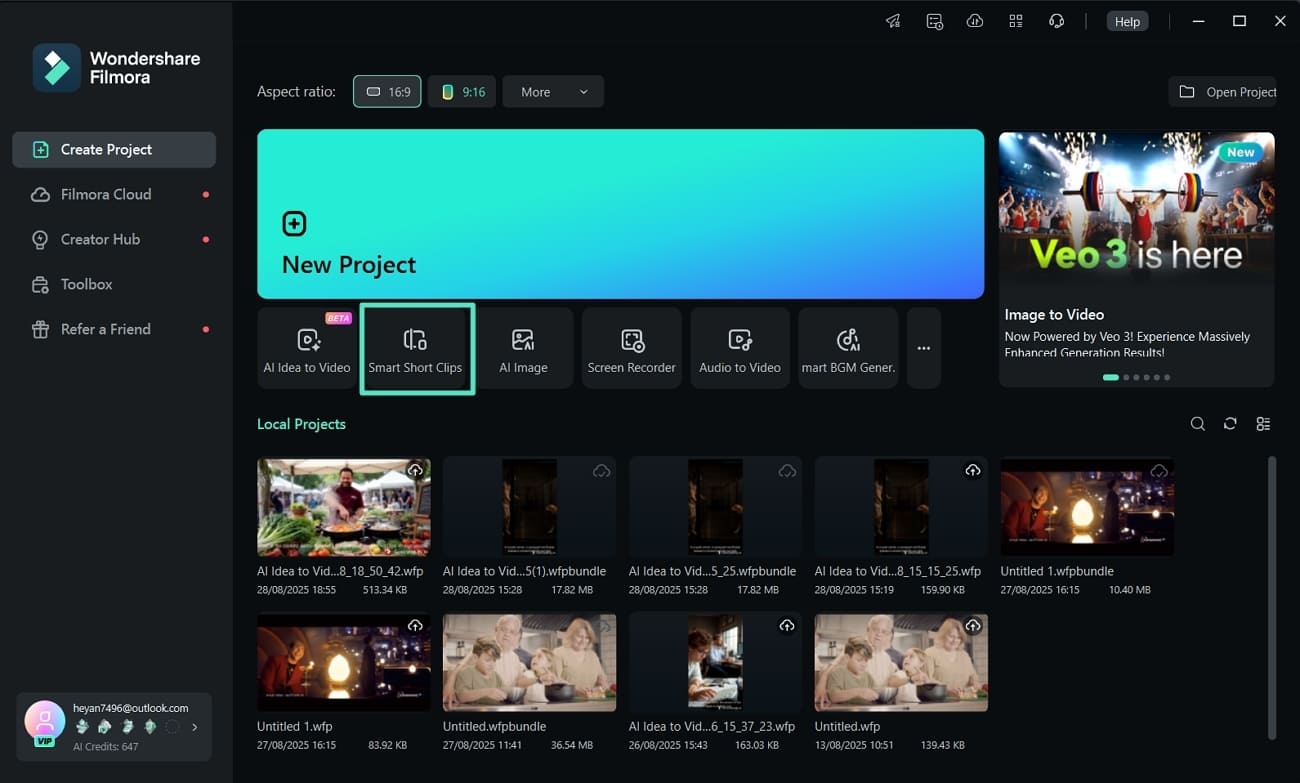Select 9:16 aspect ratio
1300x783 pixels.
pos(462,92)
